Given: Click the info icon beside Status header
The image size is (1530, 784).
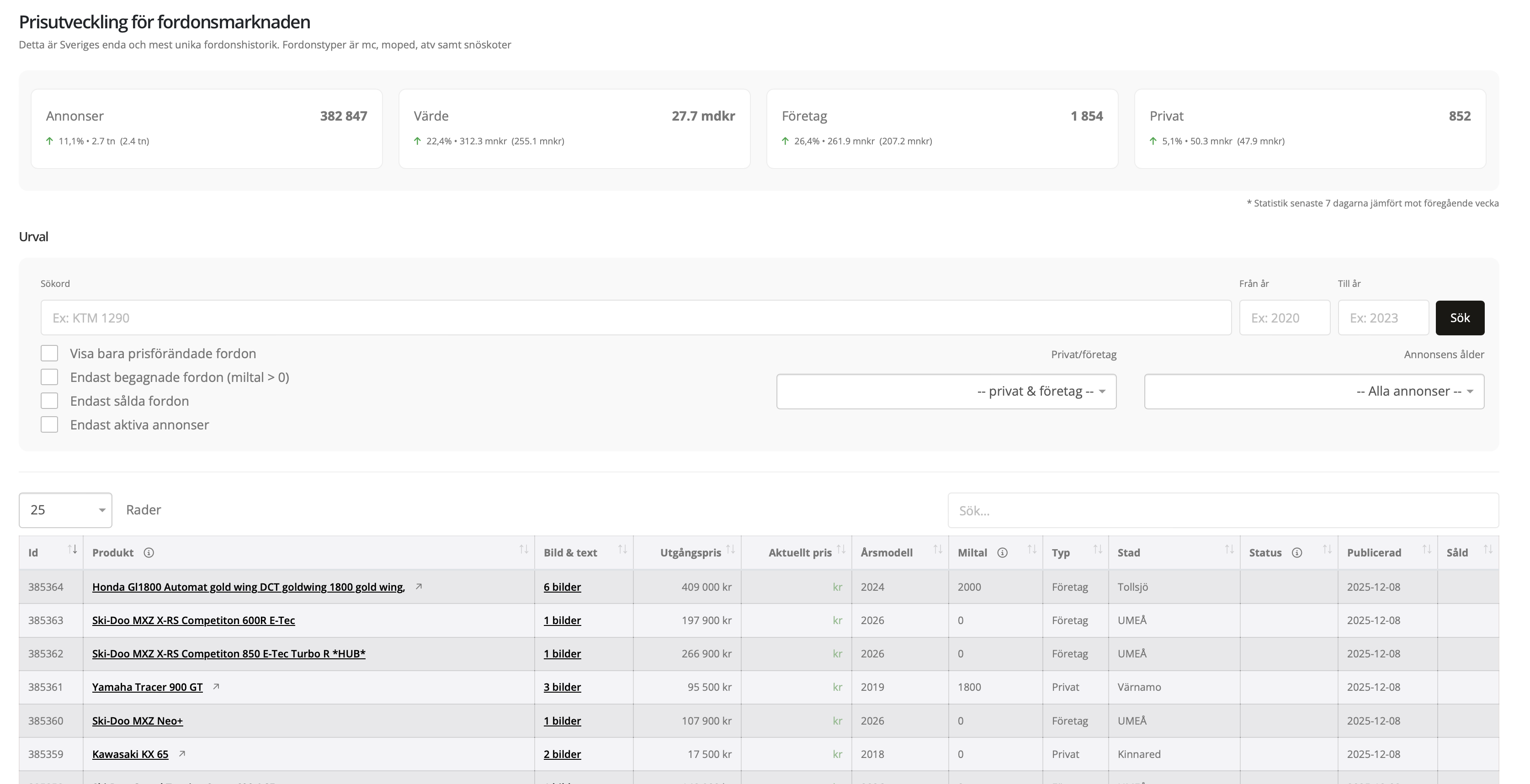Looking at the screenshot, I should tap(1297, 553).
